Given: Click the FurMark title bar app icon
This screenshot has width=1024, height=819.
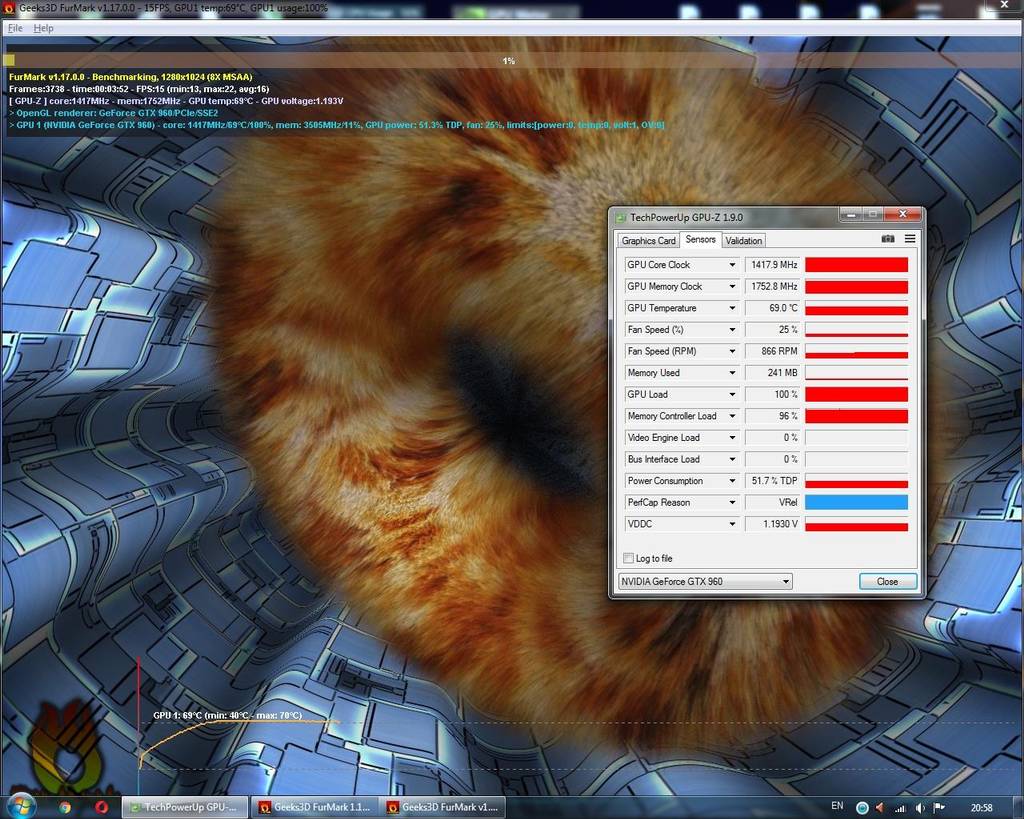Looking at the screenshot, I should click(x=9, y=8).
